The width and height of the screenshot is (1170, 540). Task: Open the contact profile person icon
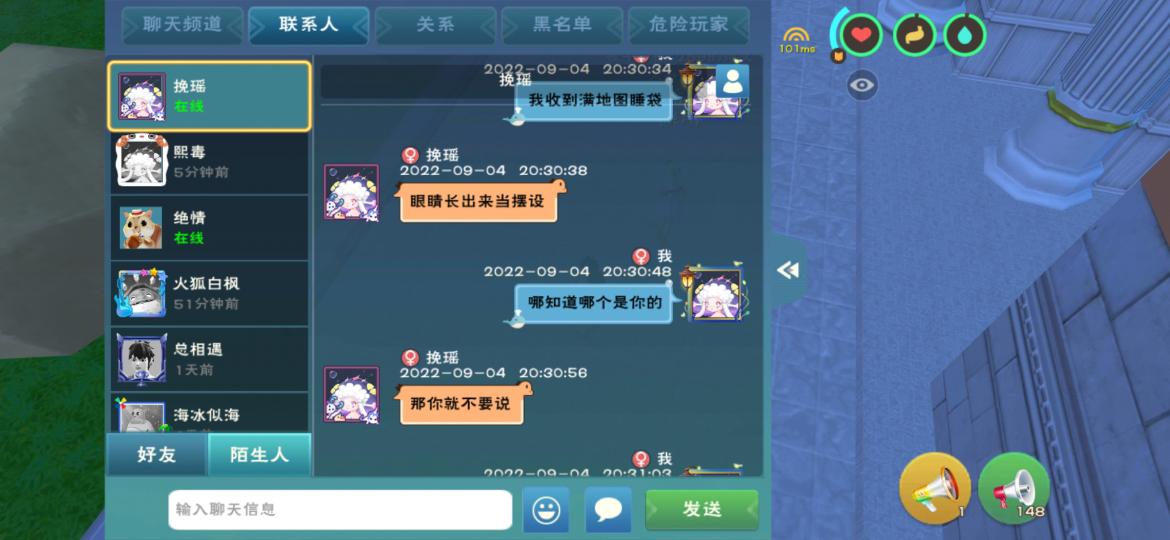(733, 81)
